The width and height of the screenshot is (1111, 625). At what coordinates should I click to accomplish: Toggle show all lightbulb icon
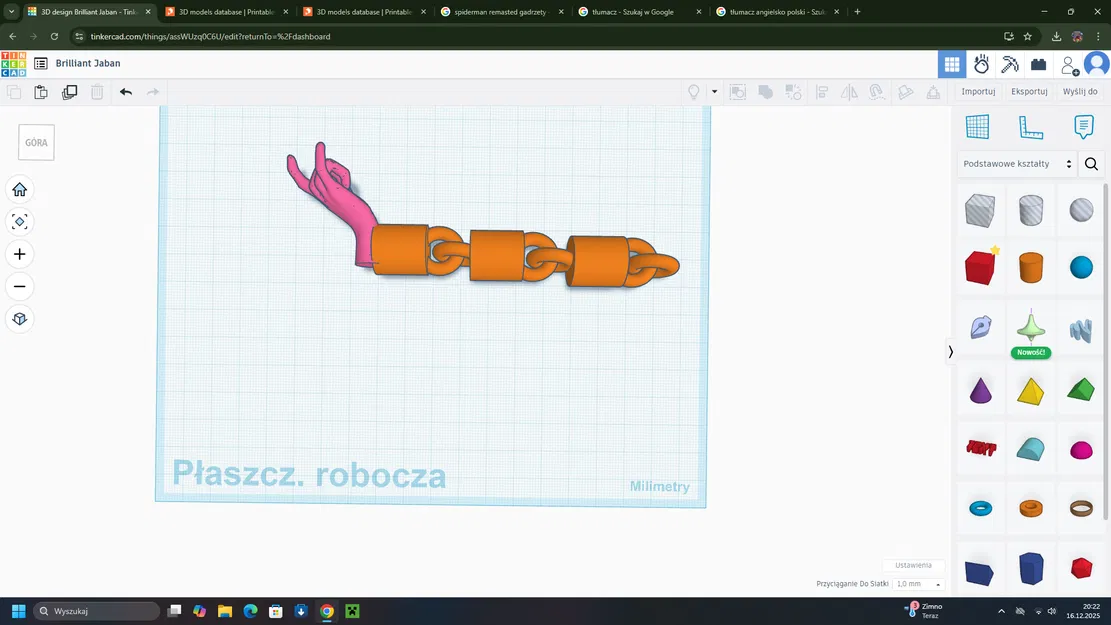694,91
